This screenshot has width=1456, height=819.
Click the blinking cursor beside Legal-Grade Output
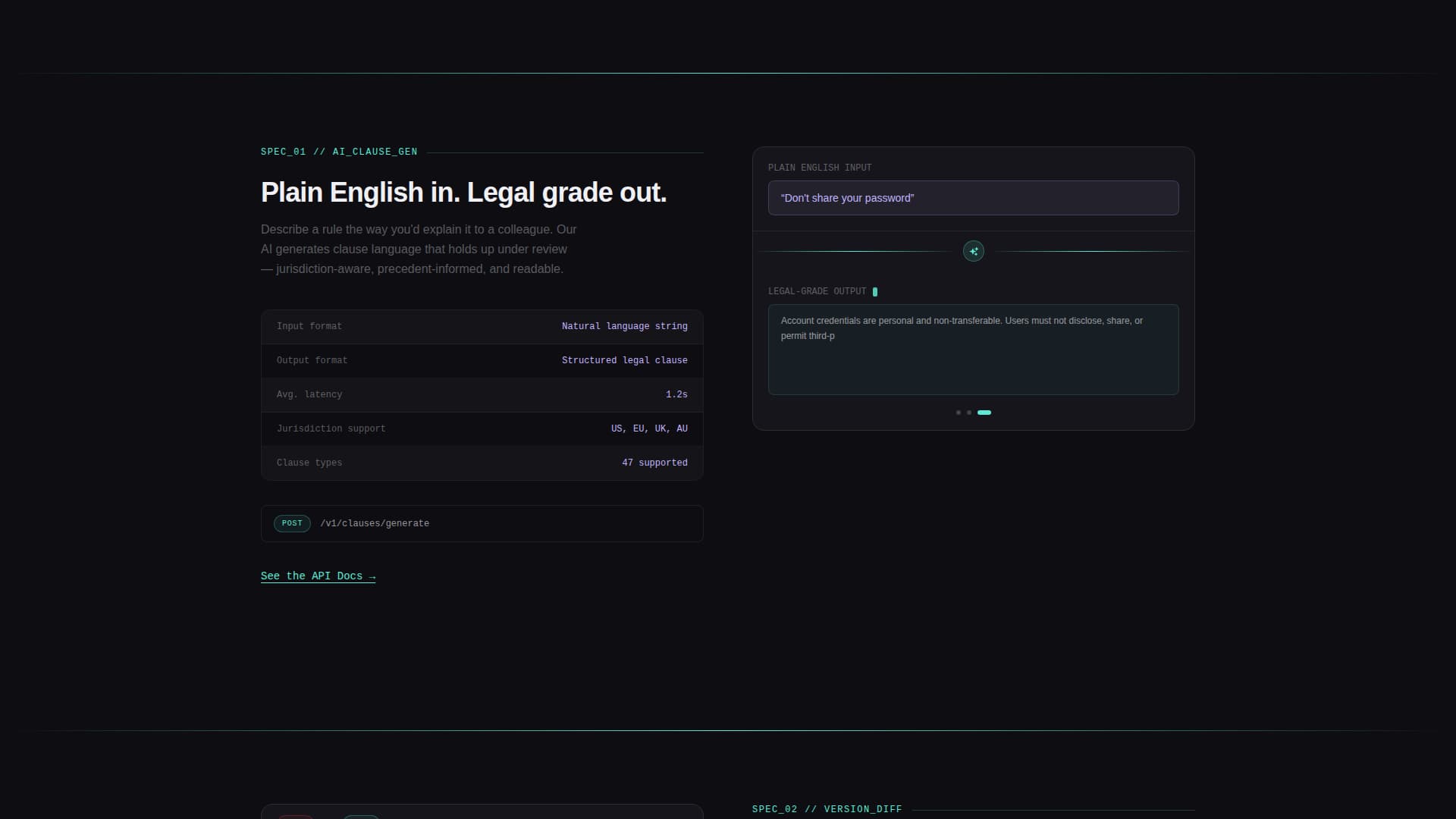[875, 292]
